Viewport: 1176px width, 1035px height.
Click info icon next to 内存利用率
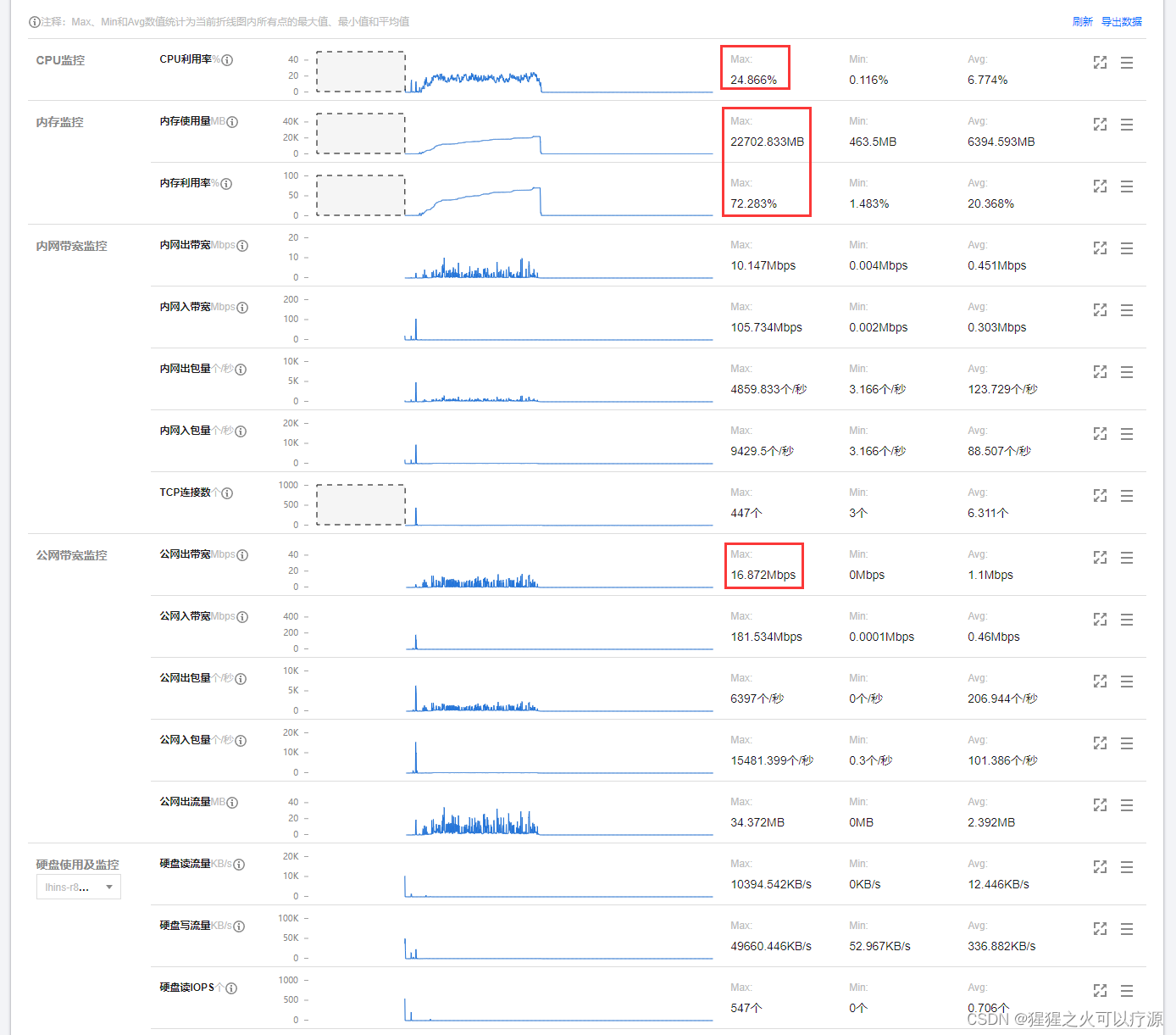pos(226,184)
